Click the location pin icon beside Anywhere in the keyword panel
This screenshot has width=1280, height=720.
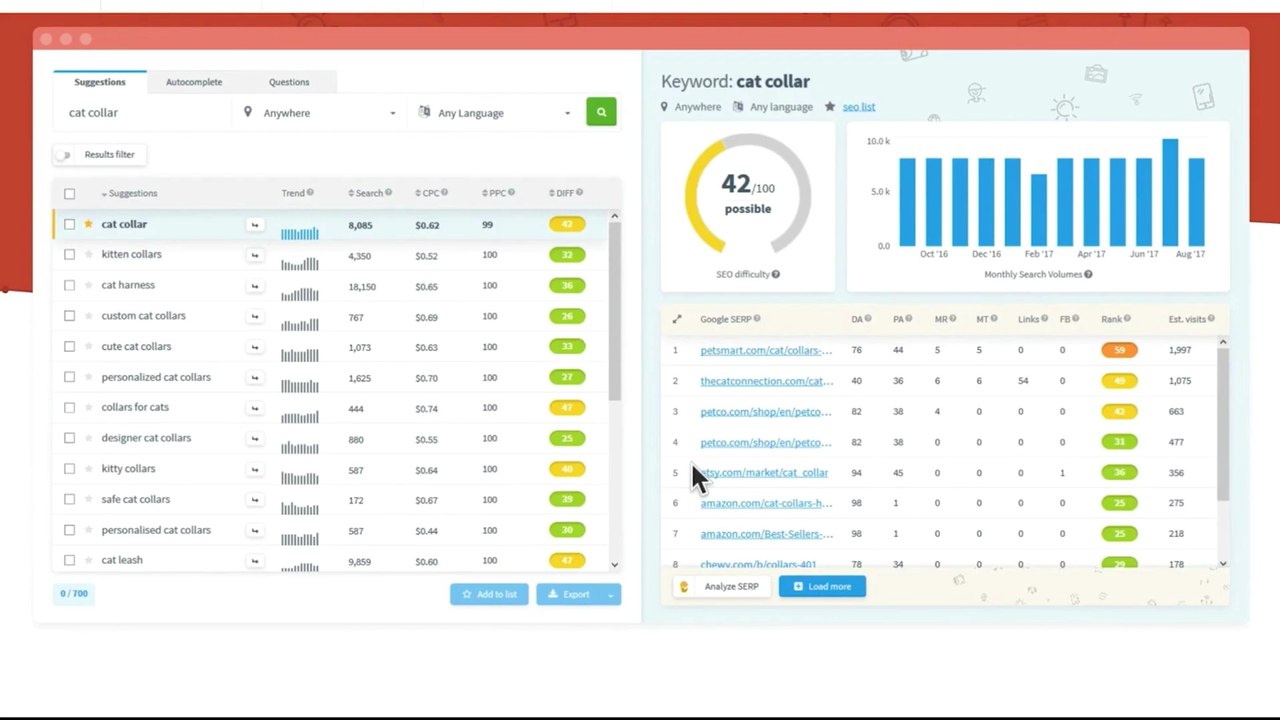tap(664, 106)
